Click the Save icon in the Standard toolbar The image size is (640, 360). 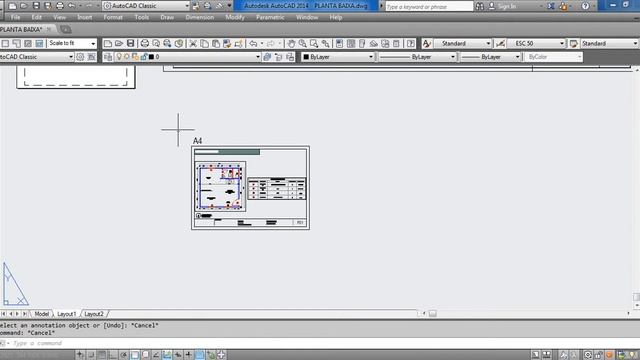130,43
